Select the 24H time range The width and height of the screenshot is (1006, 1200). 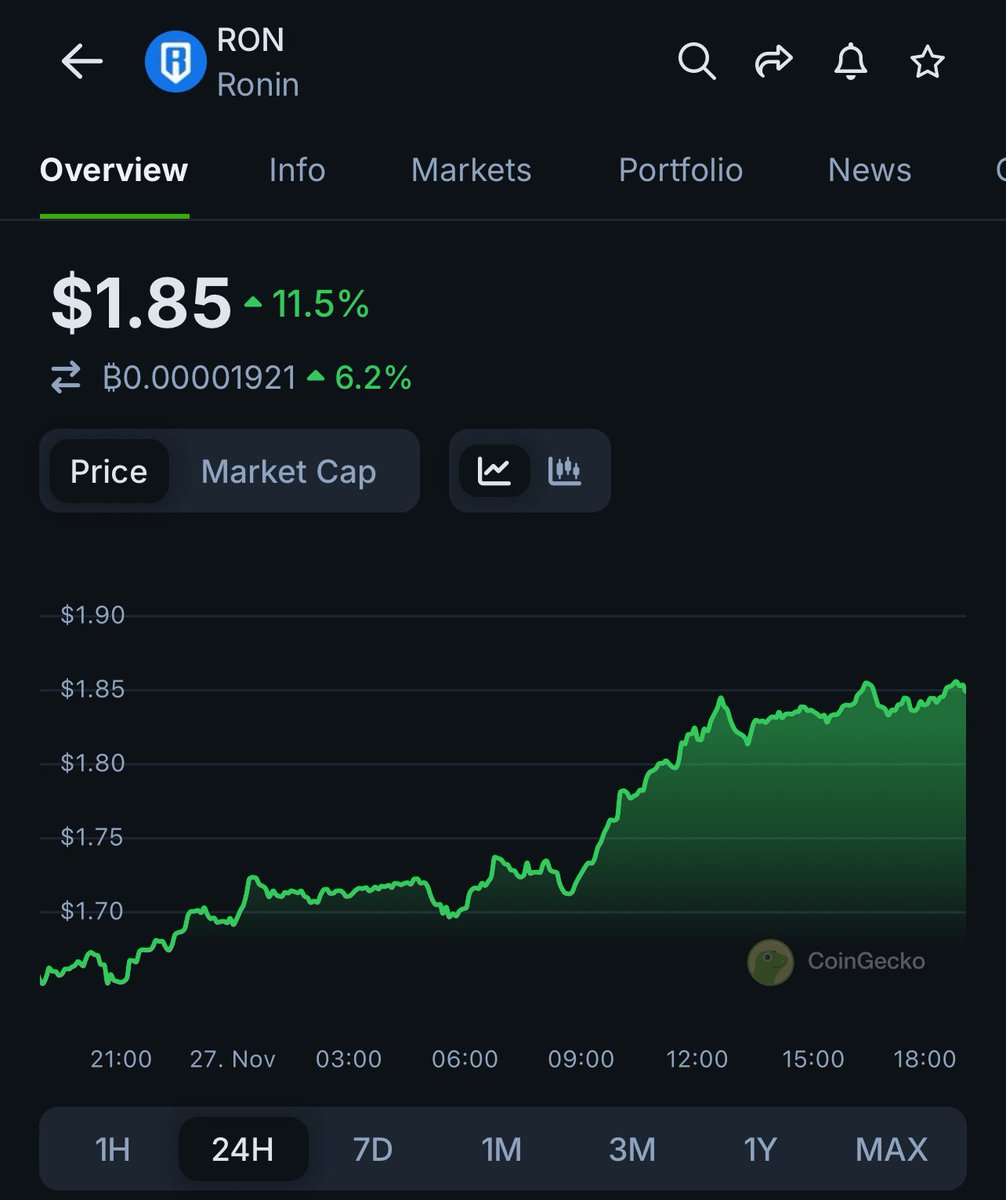coord(243,1149)
